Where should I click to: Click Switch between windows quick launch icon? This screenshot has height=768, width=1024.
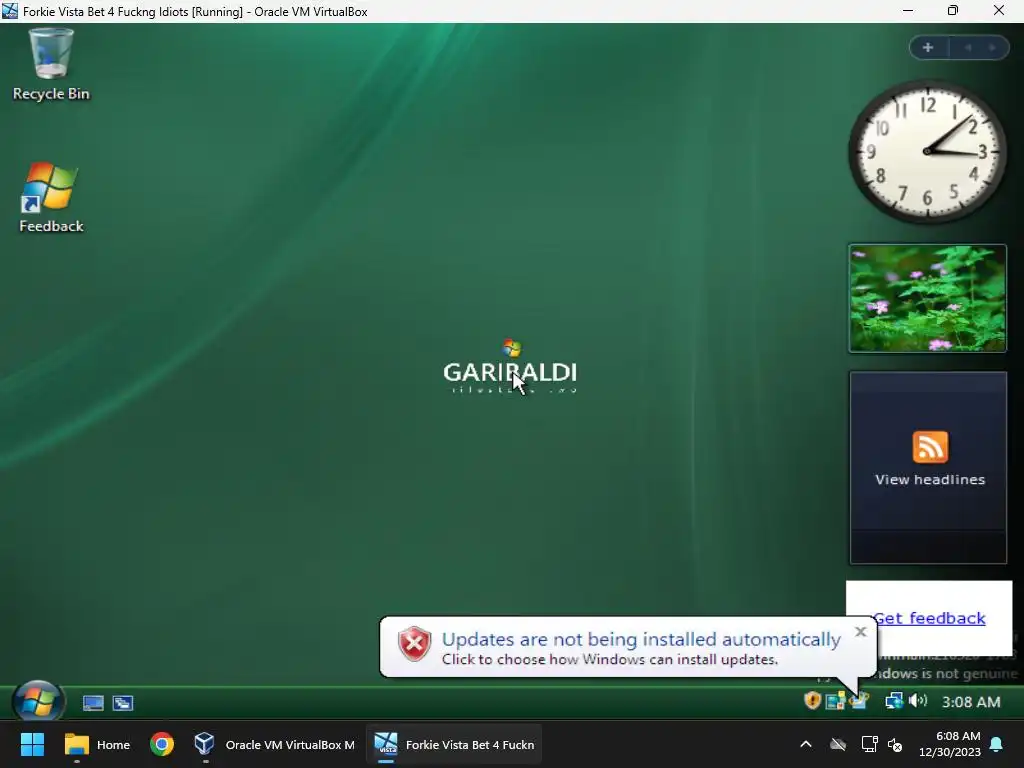pyautogui.click(x=123, y=703)
